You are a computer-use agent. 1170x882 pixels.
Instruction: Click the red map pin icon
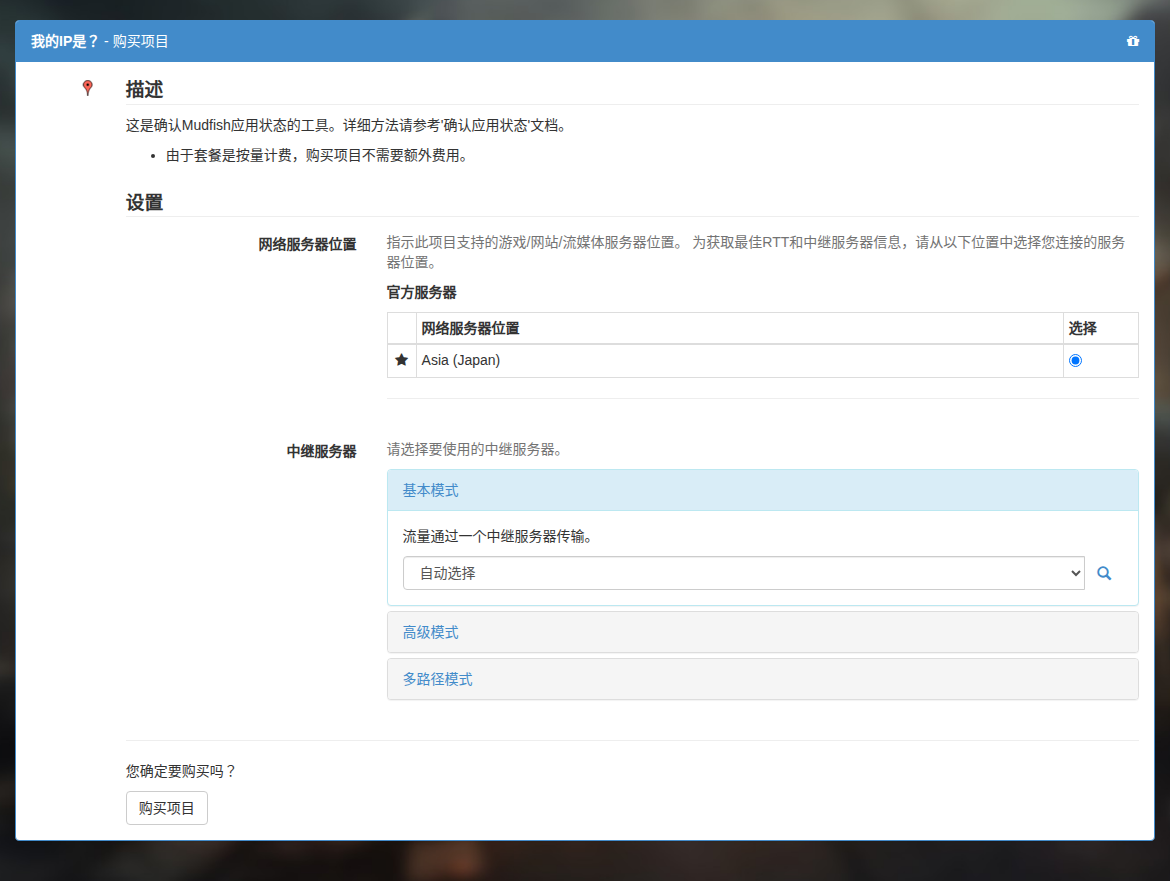(87, 88)
